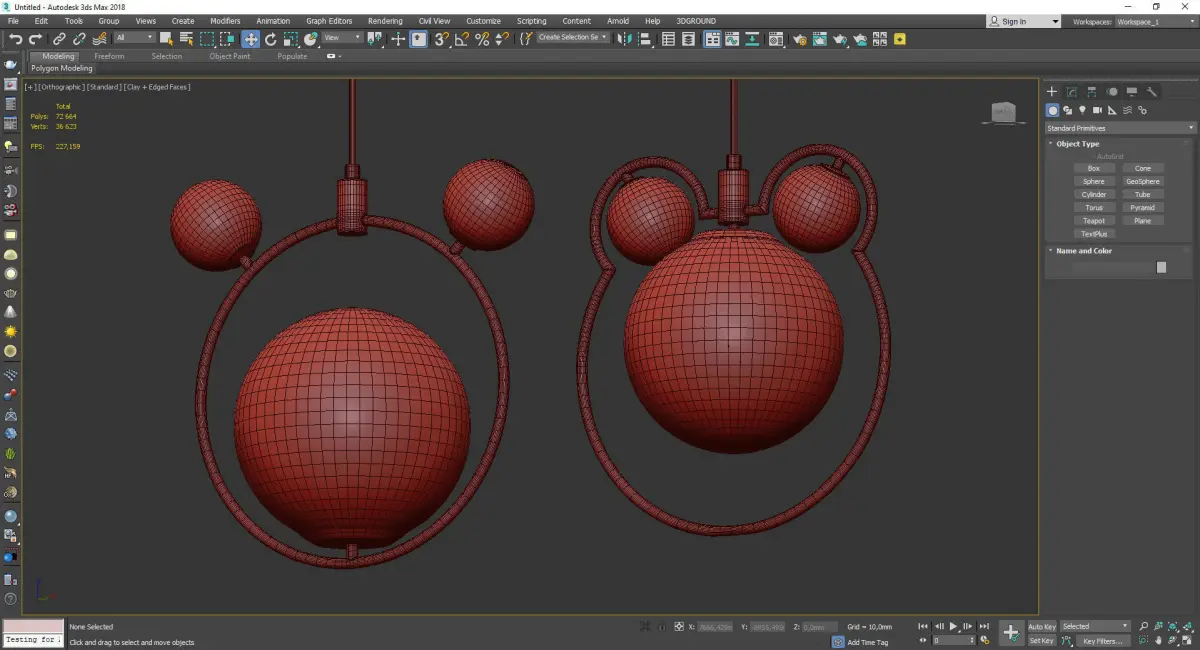The width and height of the screenshot is (1200, 650).
Task: Click the Undo arrow in the main toolbar
Action: (x=15, y=39)
